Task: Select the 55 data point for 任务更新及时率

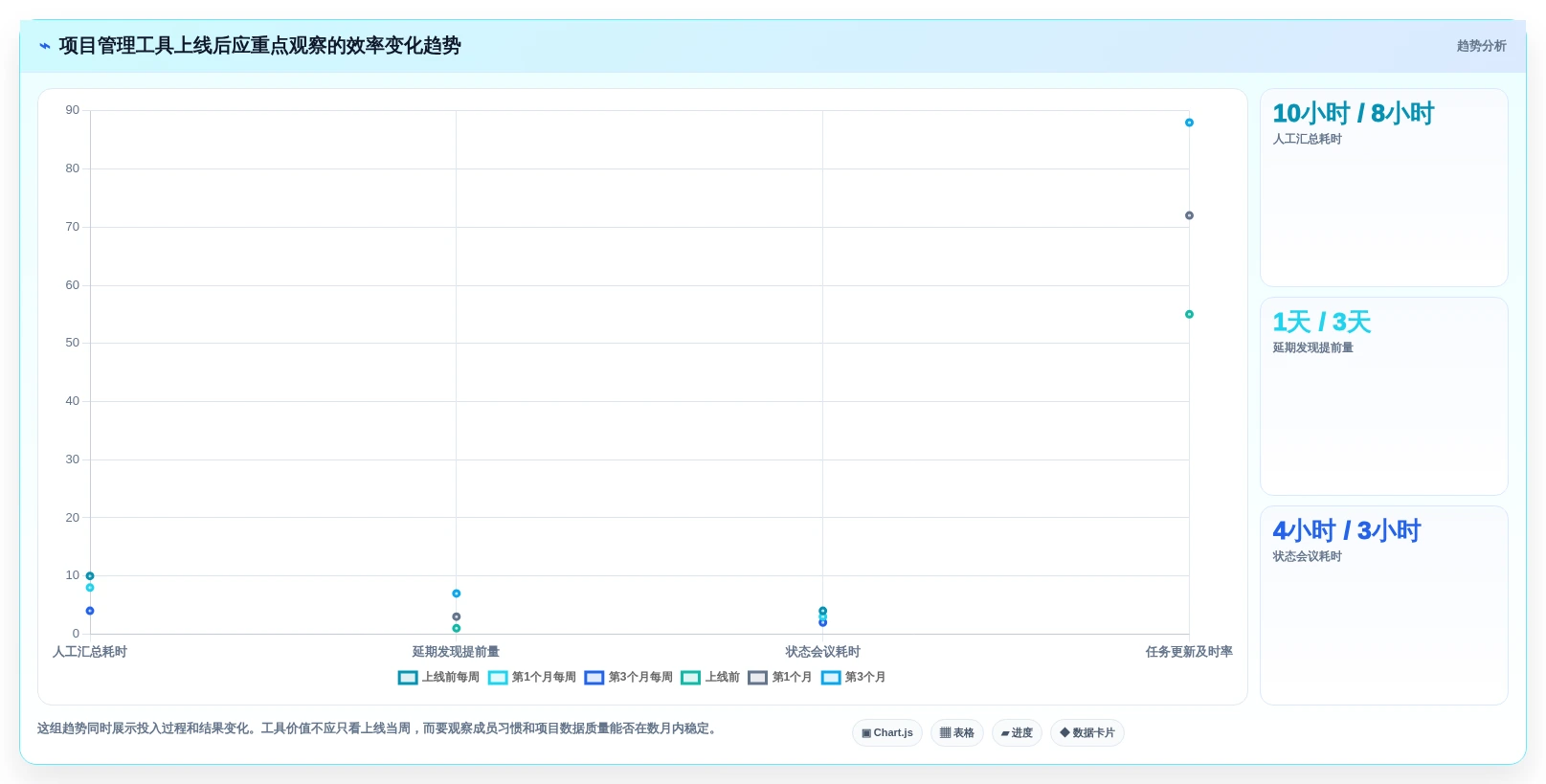Action: pos(1189,314)
